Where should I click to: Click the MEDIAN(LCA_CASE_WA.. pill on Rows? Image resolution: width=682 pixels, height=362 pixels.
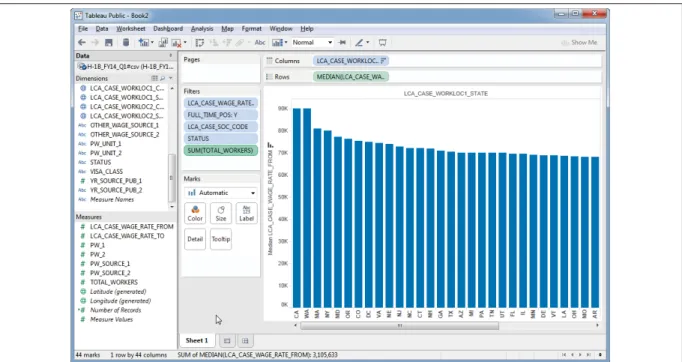coord(351,77)
